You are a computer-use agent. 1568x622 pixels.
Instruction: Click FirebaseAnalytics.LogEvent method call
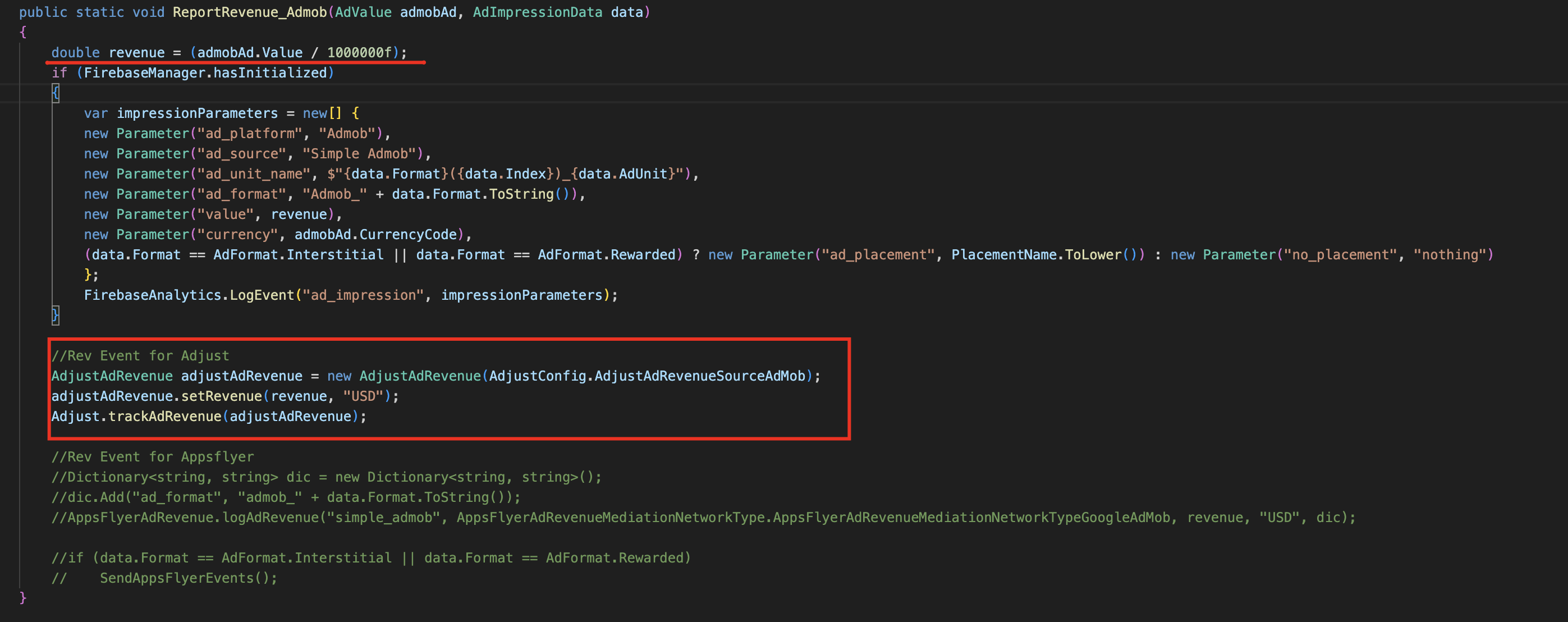pyautogui.click(x=189, y=295)
